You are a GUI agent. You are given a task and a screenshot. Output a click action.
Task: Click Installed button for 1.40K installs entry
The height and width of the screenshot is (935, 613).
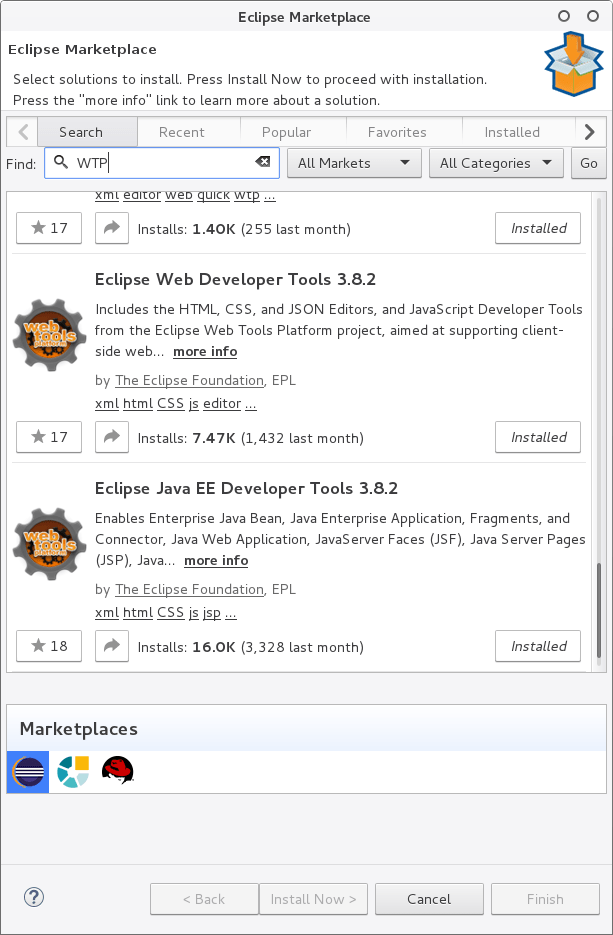(x=538, y=228)
